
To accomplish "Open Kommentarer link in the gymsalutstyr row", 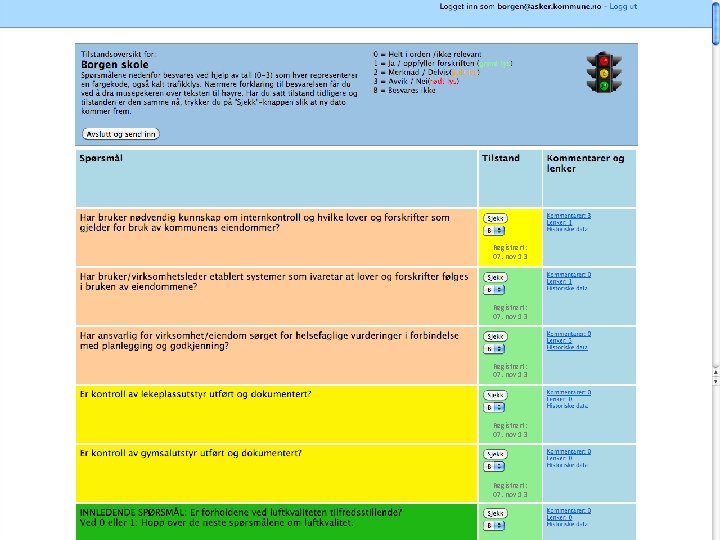I will (x=568, y=451).
